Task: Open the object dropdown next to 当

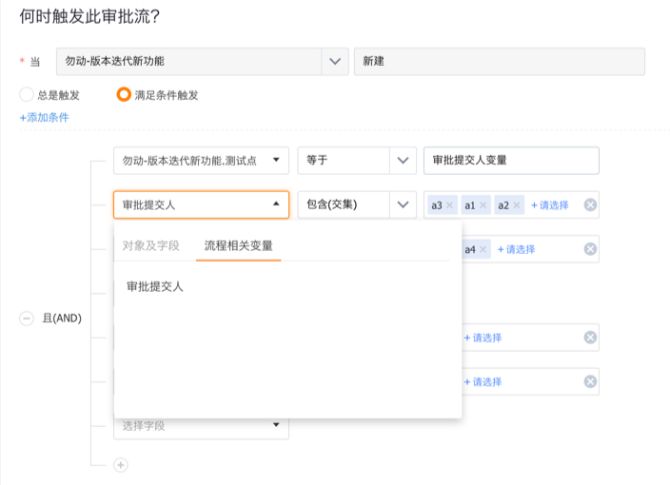Action: coord(335,61)
